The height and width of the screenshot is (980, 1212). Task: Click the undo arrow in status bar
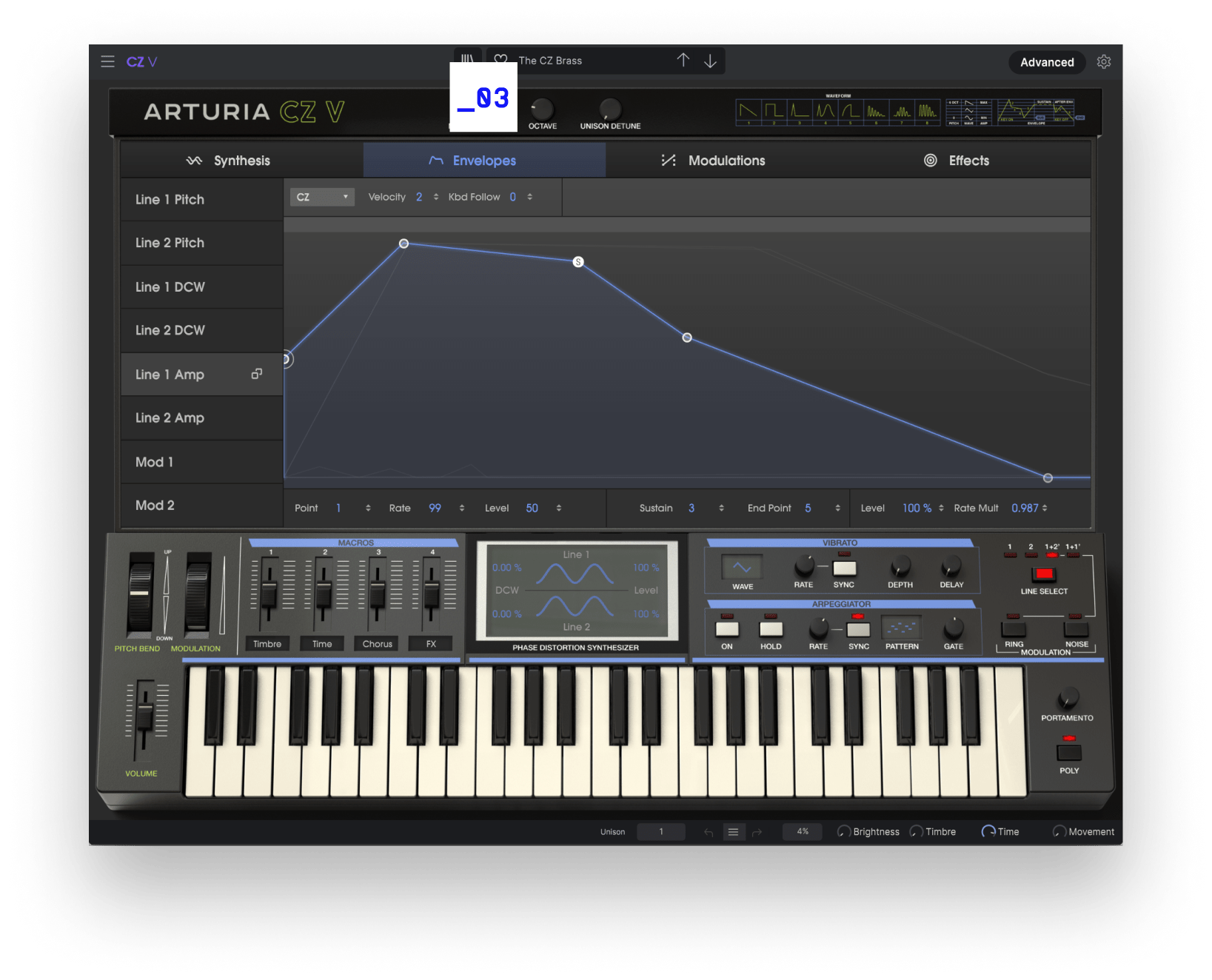[x=709, y=832]
